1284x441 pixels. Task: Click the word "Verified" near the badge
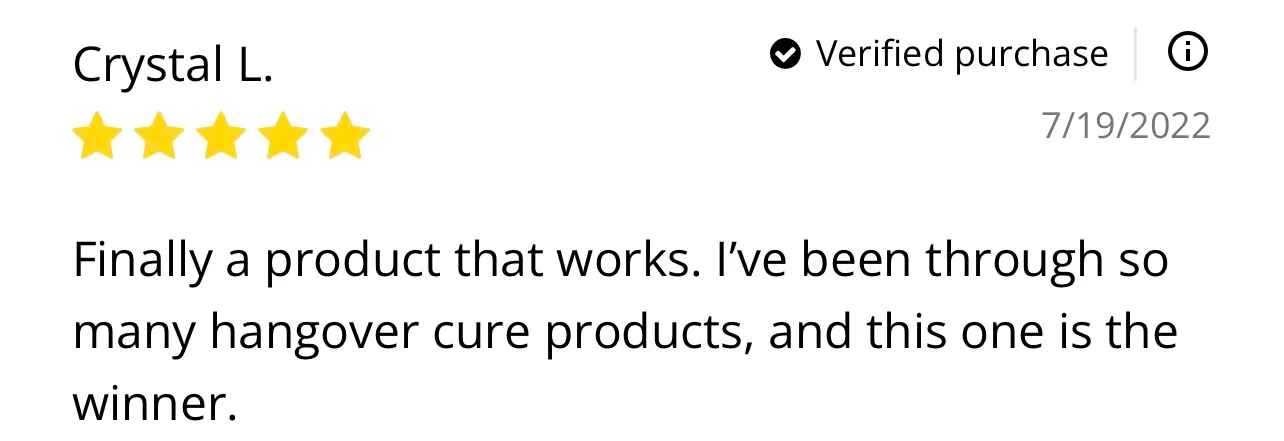(879, 53)
